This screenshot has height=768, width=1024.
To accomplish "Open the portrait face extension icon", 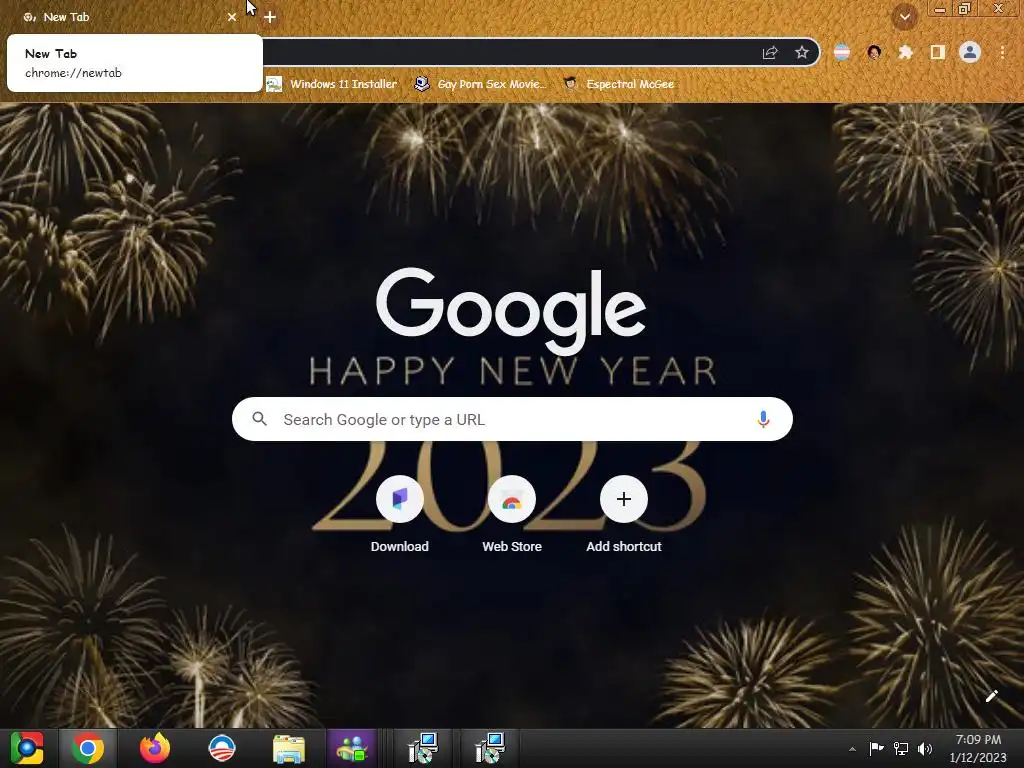I will coord(874,52).
